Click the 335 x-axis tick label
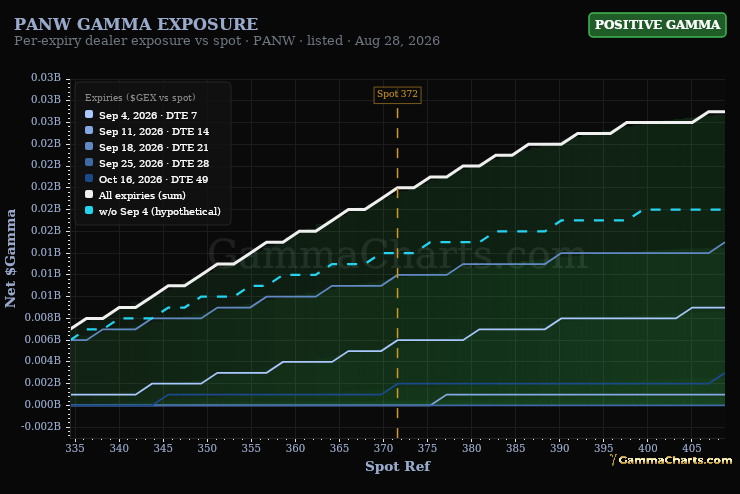The image size is (740, 494). (75, 448)
